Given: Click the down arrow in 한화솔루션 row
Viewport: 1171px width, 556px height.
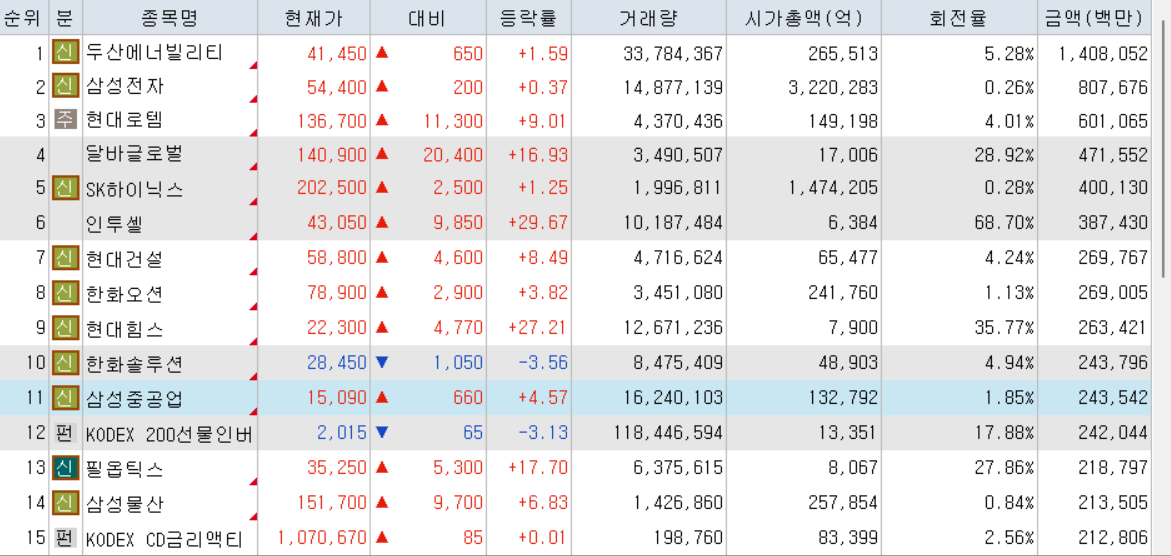Looking at the screenshot, I should (x=382, y=363).
